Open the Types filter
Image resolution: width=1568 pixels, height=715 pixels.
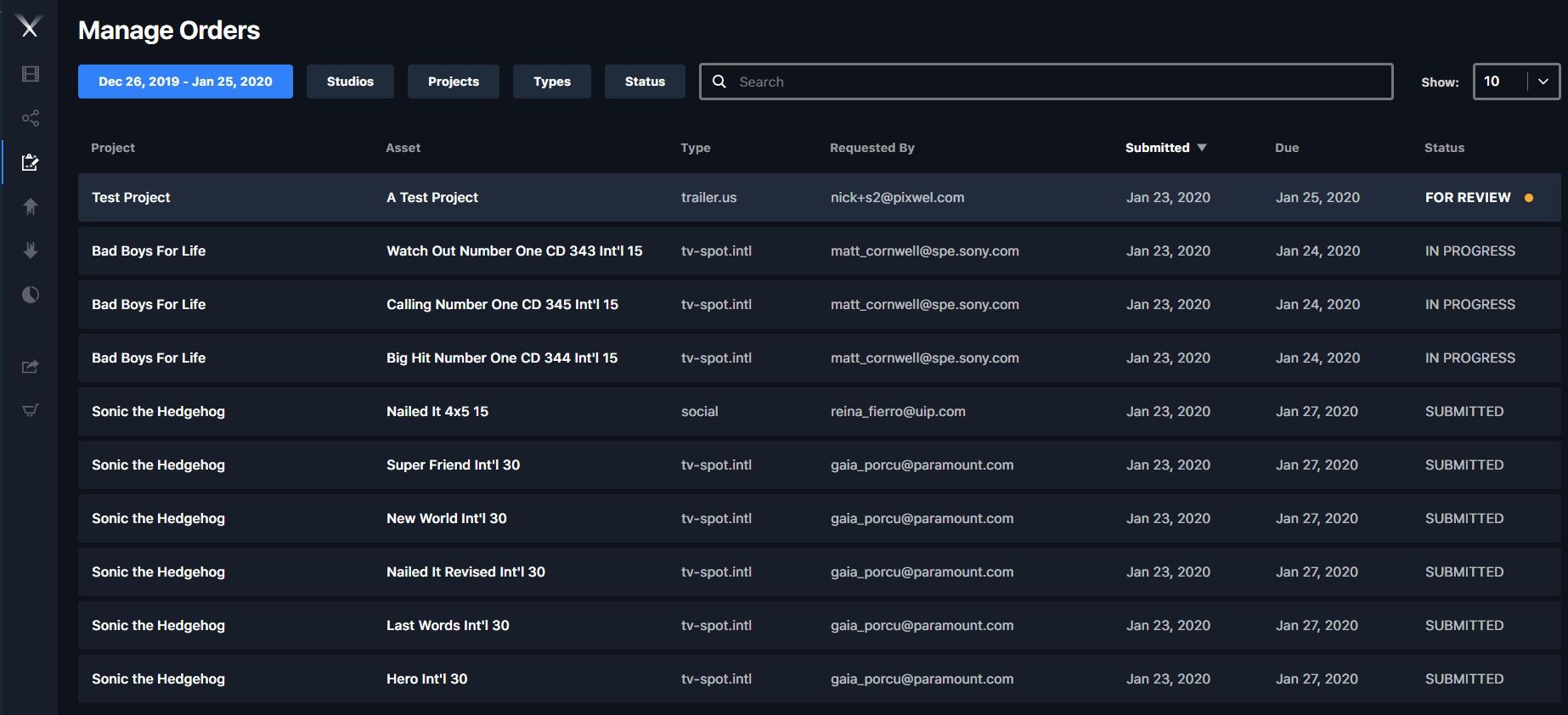552,82
